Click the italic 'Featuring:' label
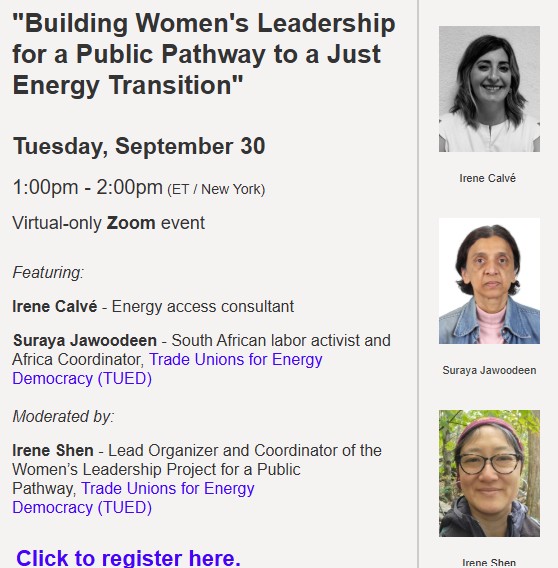 pos(48,272)
